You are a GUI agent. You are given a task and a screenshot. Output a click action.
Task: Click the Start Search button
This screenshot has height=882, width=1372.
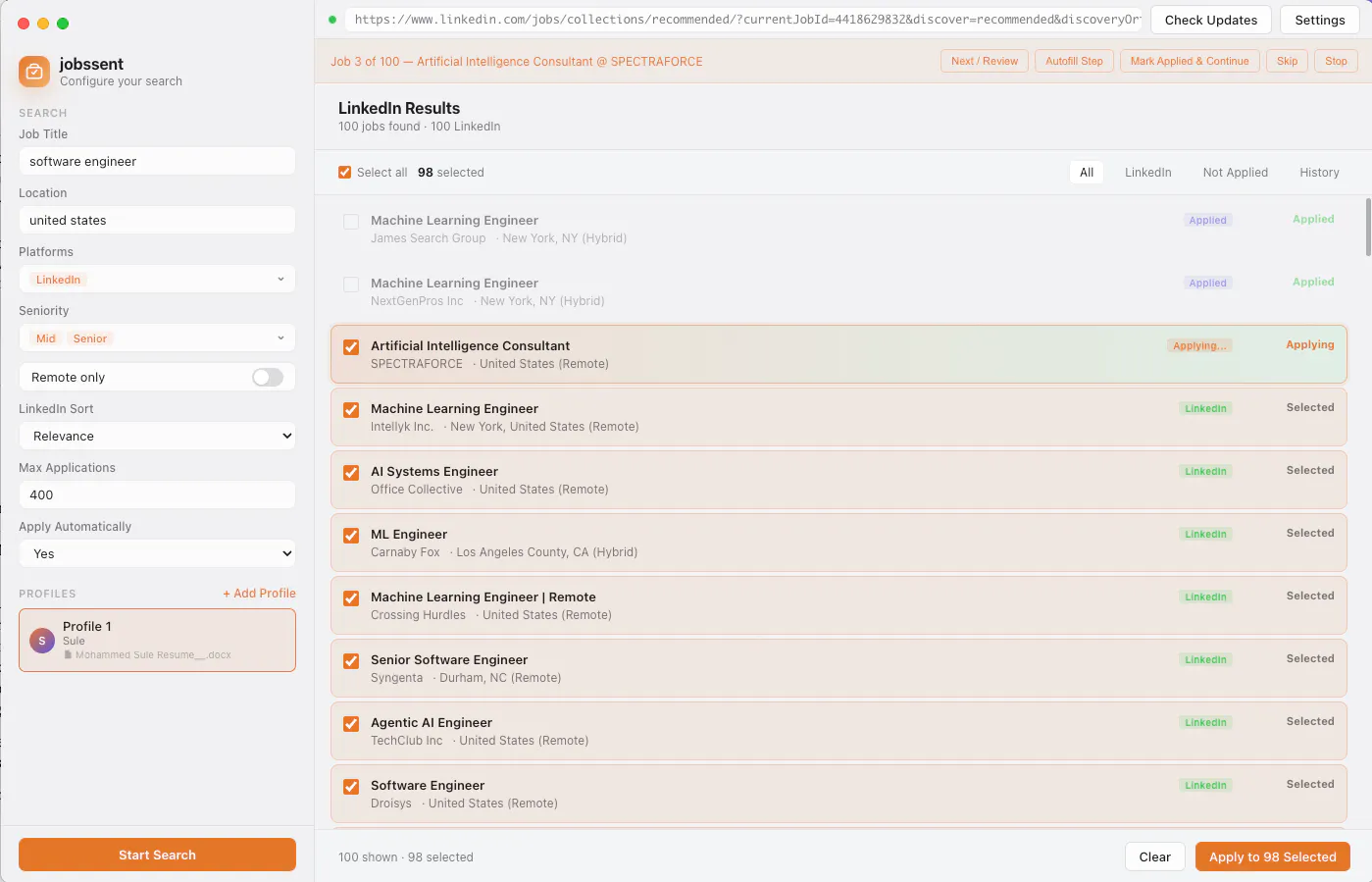click(157, 855)
